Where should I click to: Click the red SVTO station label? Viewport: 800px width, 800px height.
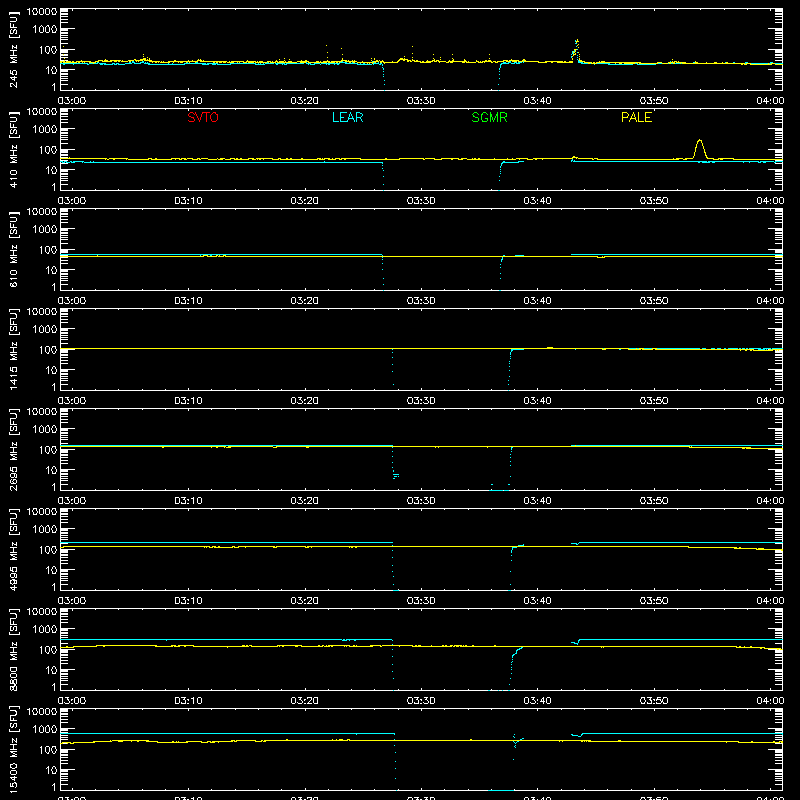[x=203, y=117]
